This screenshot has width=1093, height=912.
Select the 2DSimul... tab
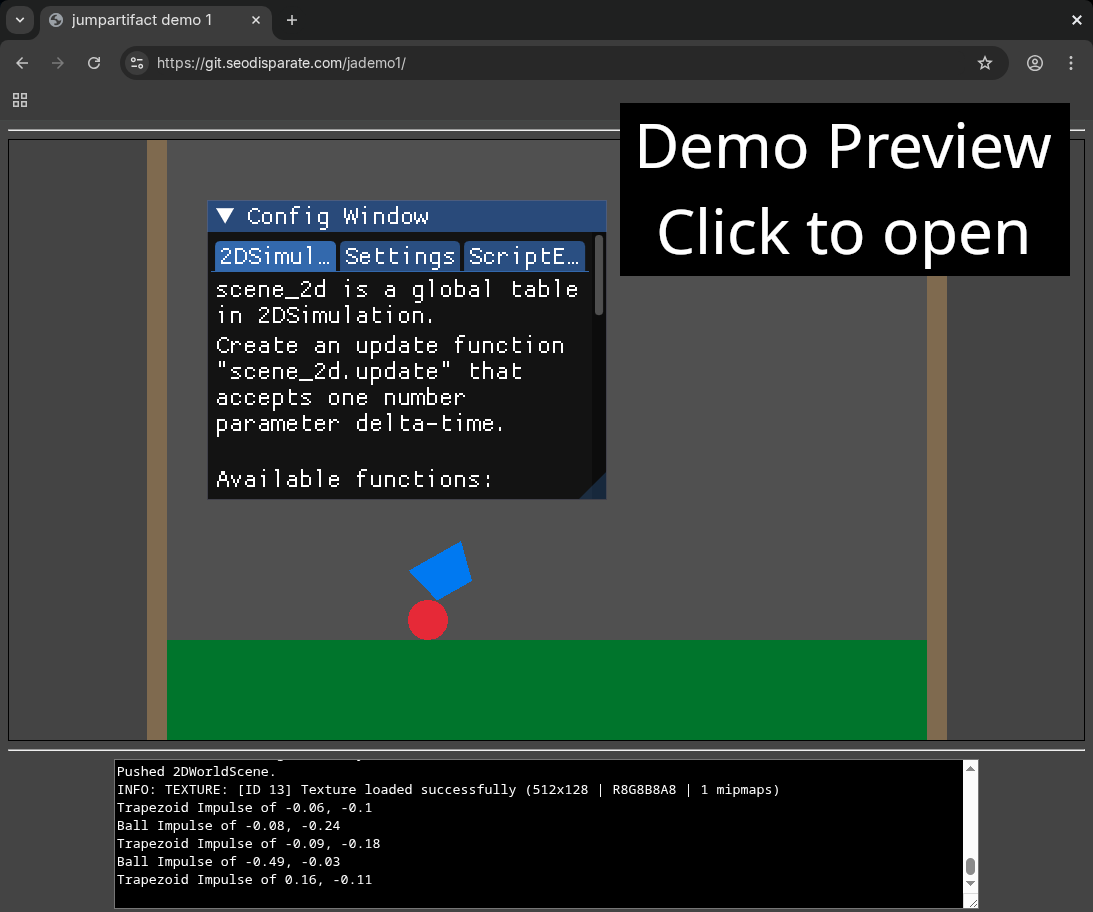275,256
